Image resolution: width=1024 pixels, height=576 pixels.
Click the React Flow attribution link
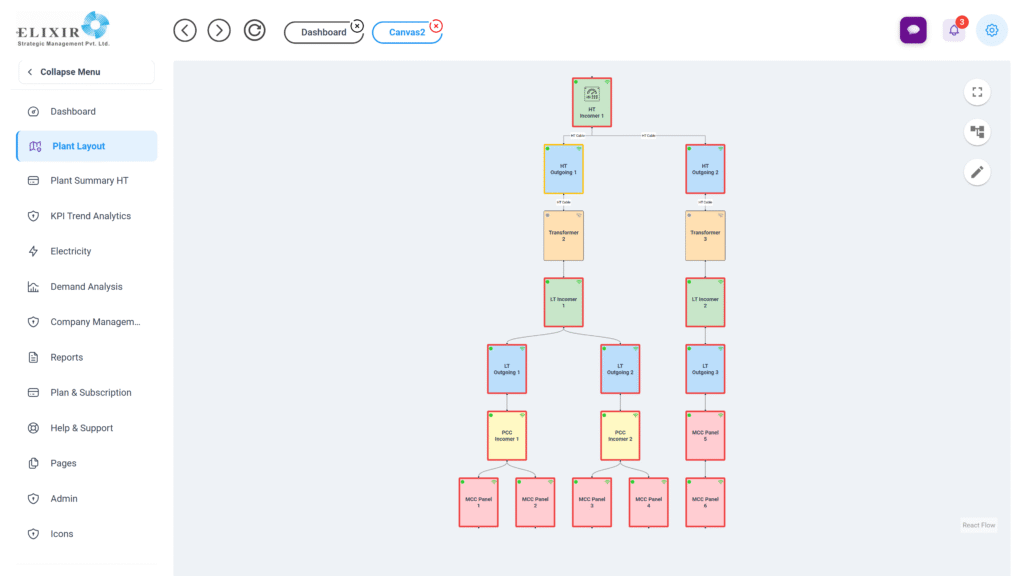pos(978,525)
